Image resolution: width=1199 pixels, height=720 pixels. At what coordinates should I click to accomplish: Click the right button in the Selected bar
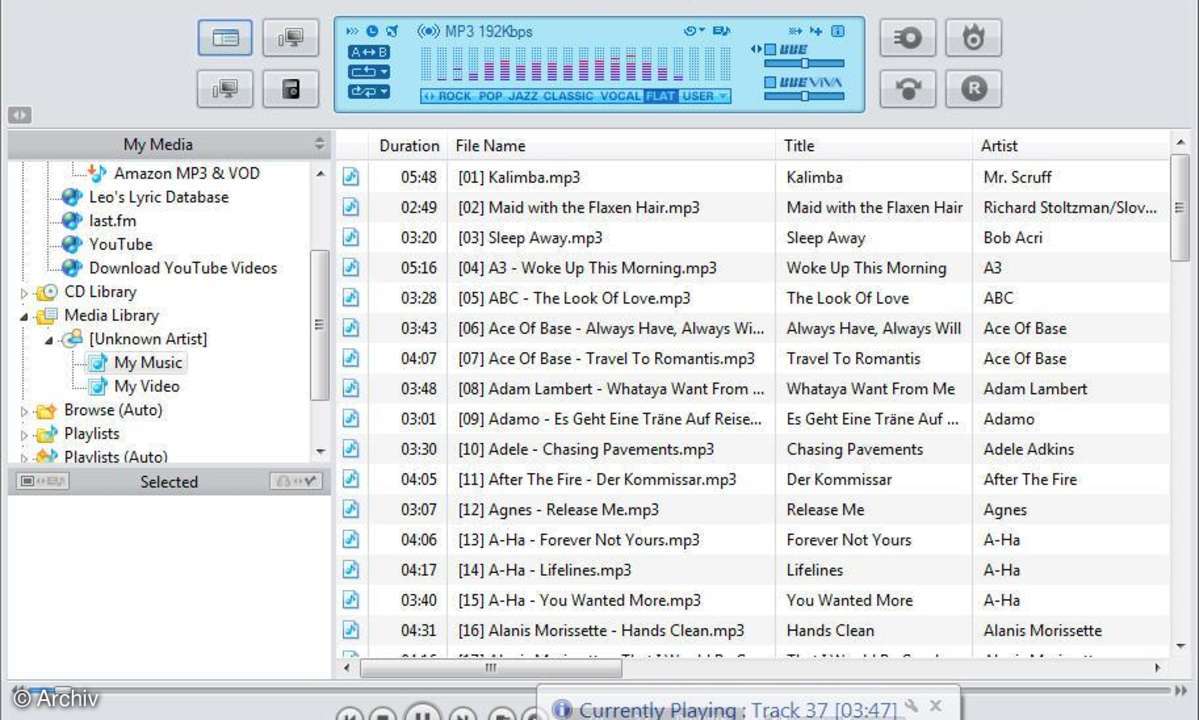296,481
